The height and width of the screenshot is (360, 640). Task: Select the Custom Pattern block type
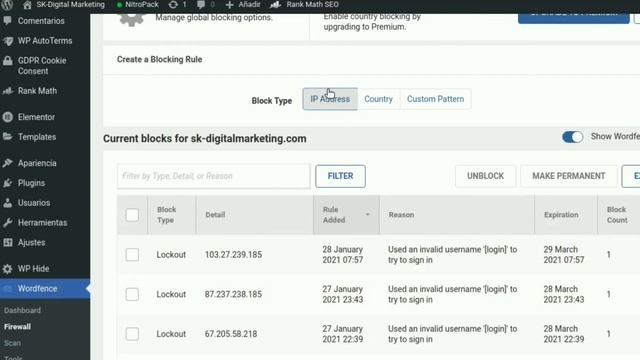(x=436, y=99)
